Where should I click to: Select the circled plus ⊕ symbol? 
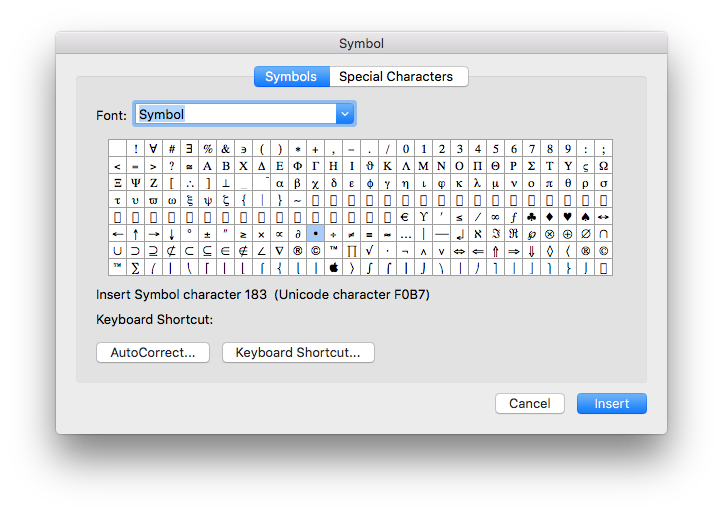click(568, 234)
